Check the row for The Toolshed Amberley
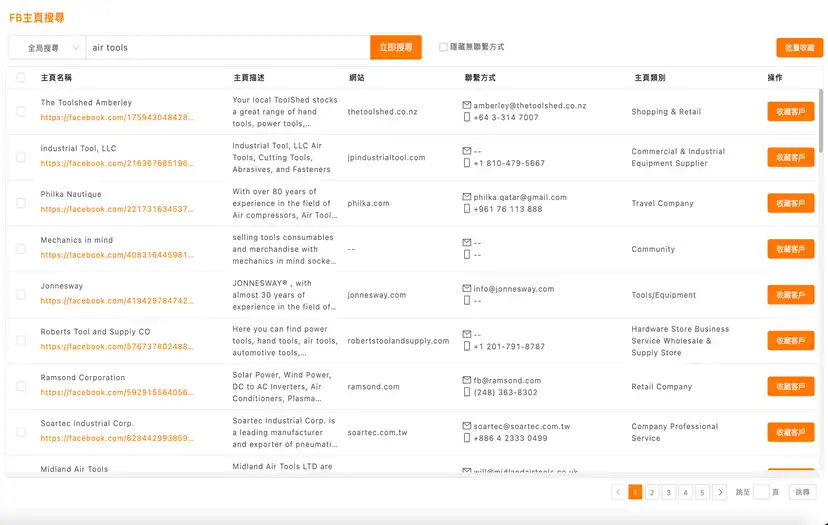Screen dimensions: 828x525 point(21,111)
